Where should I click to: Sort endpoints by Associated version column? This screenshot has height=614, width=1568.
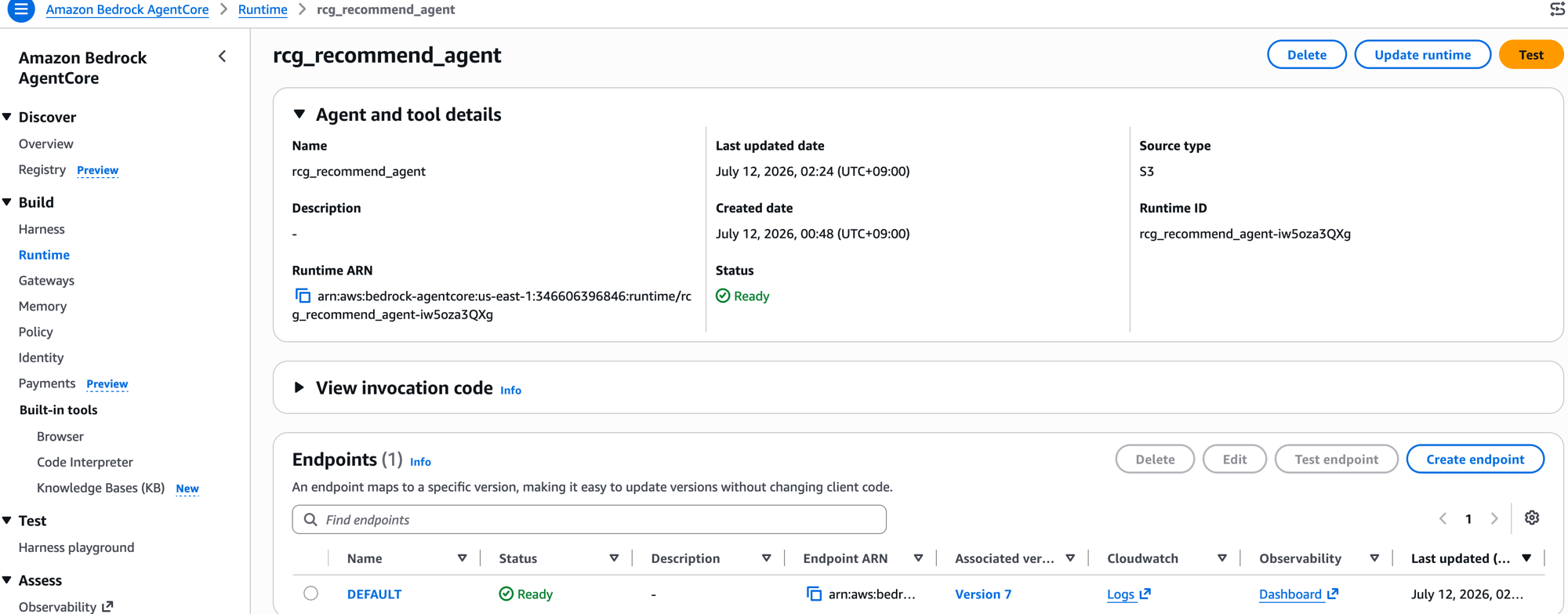click(1070, 558)
